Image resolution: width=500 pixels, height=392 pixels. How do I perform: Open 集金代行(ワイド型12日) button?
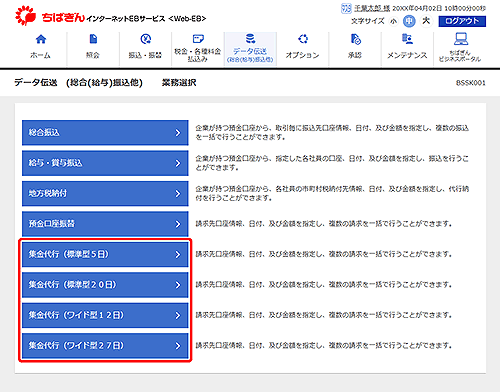click(x=105, y=315)
